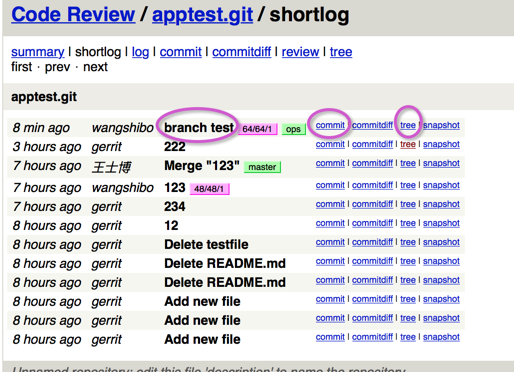This screenshot has height=372, width=514.
Task: Open tree link for the 12 row
Action: click(408, 223)
